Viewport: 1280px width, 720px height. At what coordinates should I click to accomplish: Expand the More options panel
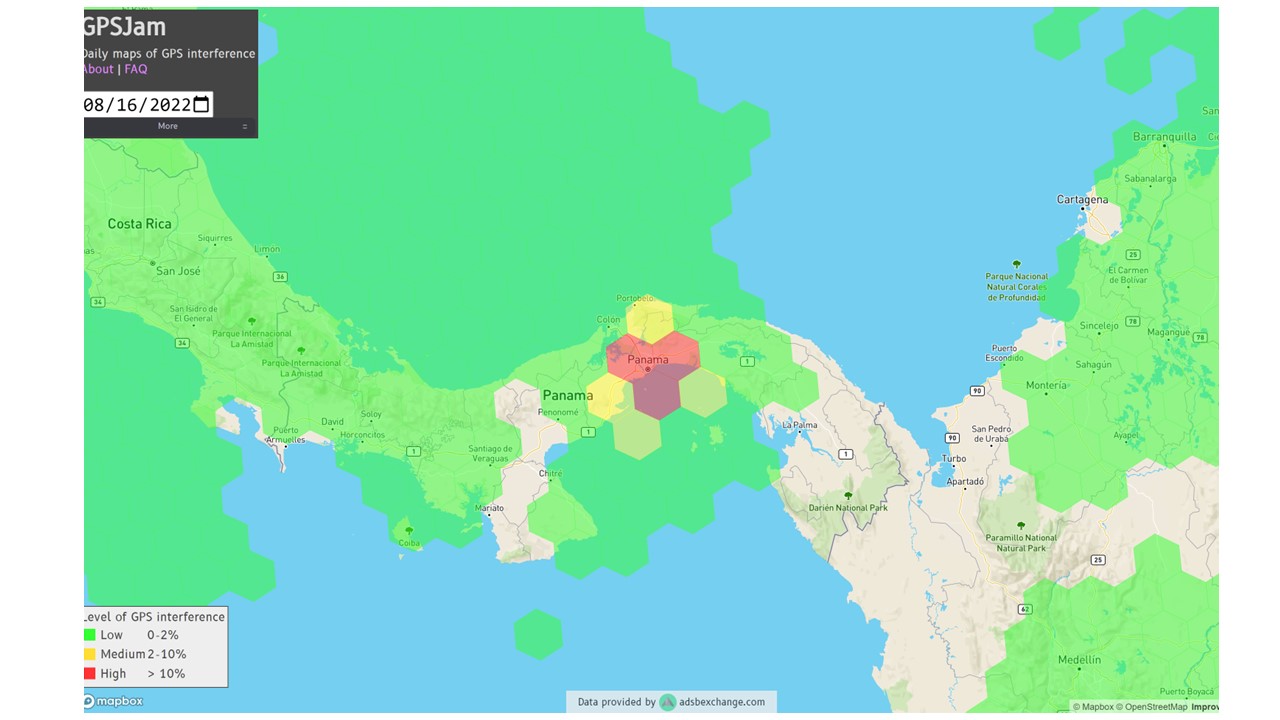pos(168,126)
